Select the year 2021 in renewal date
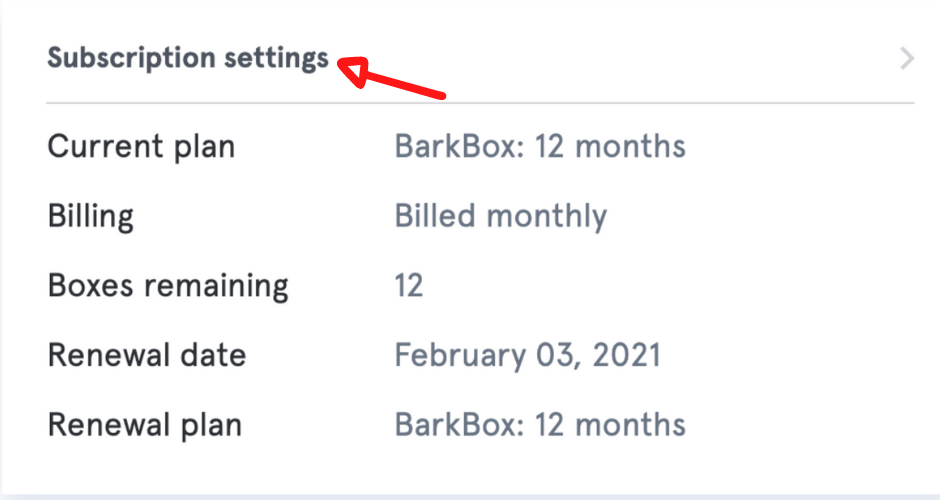Image resolution: width=940 pixels, height=500 pixels. point(628,354)
